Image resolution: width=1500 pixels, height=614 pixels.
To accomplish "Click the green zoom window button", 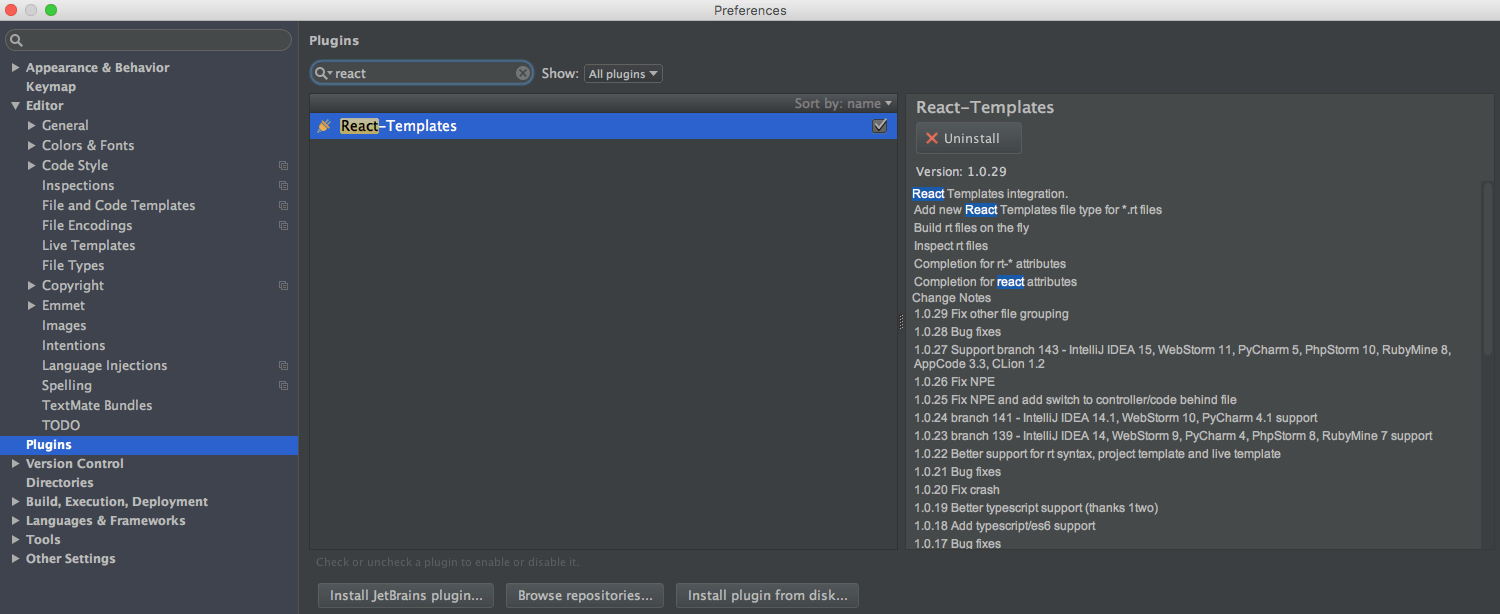I will [x=51, y=10].
